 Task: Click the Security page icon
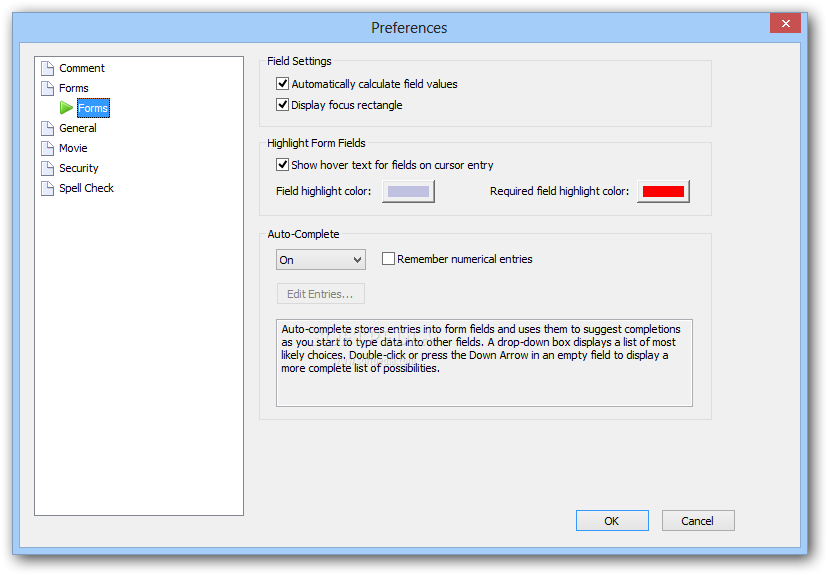[x=48, y=168]
